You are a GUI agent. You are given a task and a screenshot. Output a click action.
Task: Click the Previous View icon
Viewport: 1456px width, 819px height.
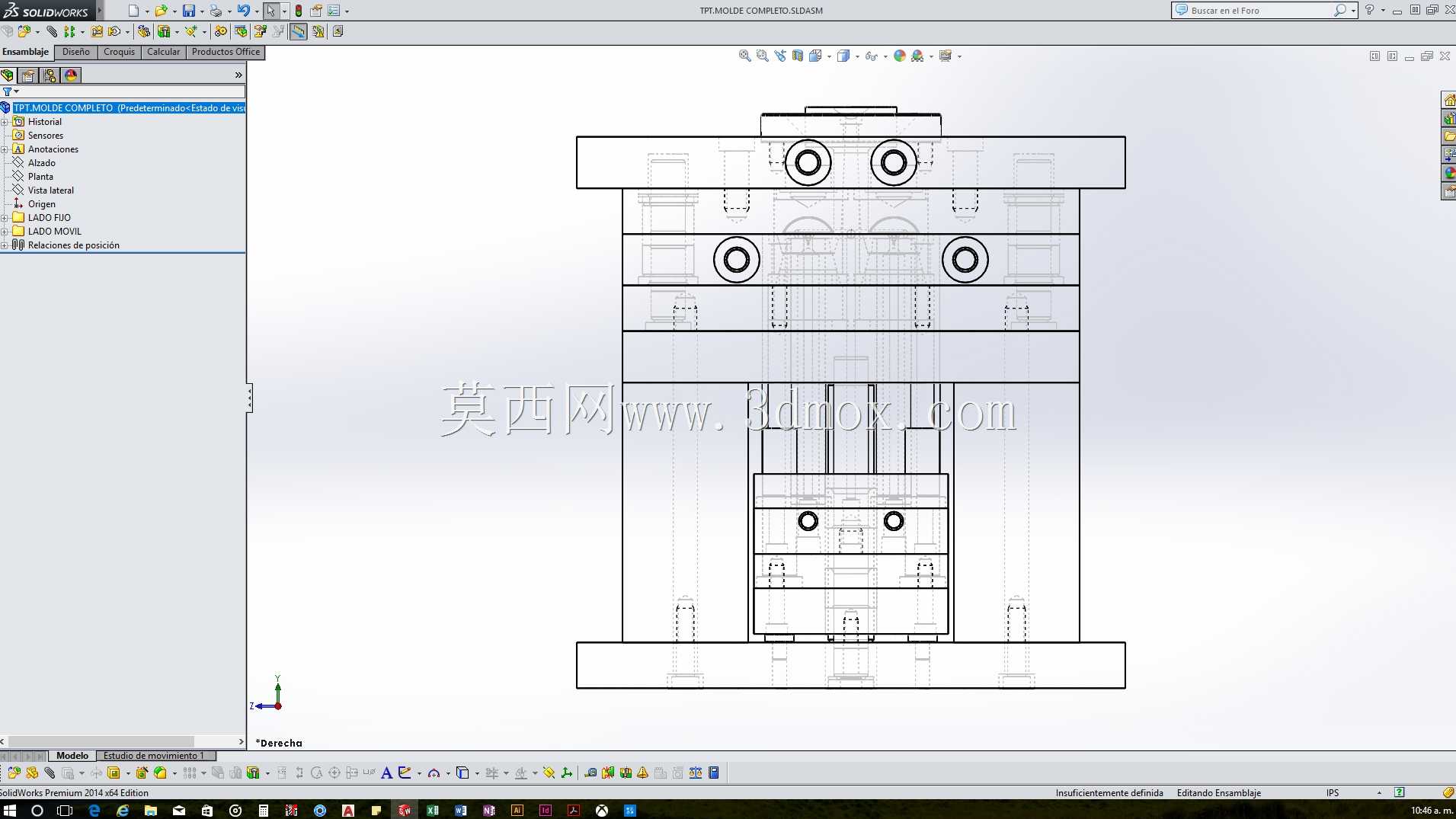pyautogui.click(x=780, y=56)
